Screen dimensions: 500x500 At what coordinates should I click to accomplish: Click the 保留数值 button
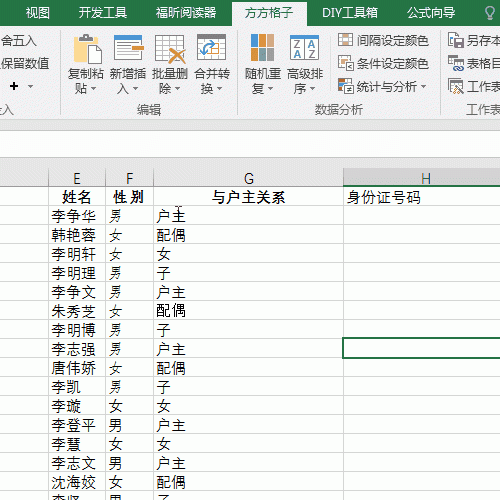point(25,63)
